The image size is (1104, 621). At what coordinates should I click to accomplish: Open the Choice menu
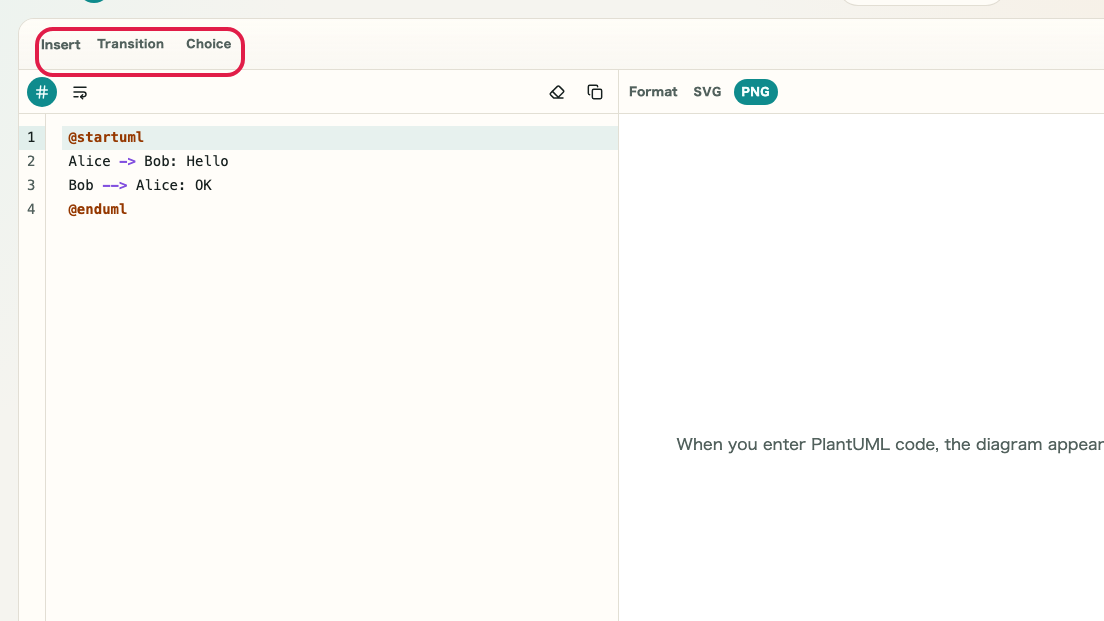208,44
